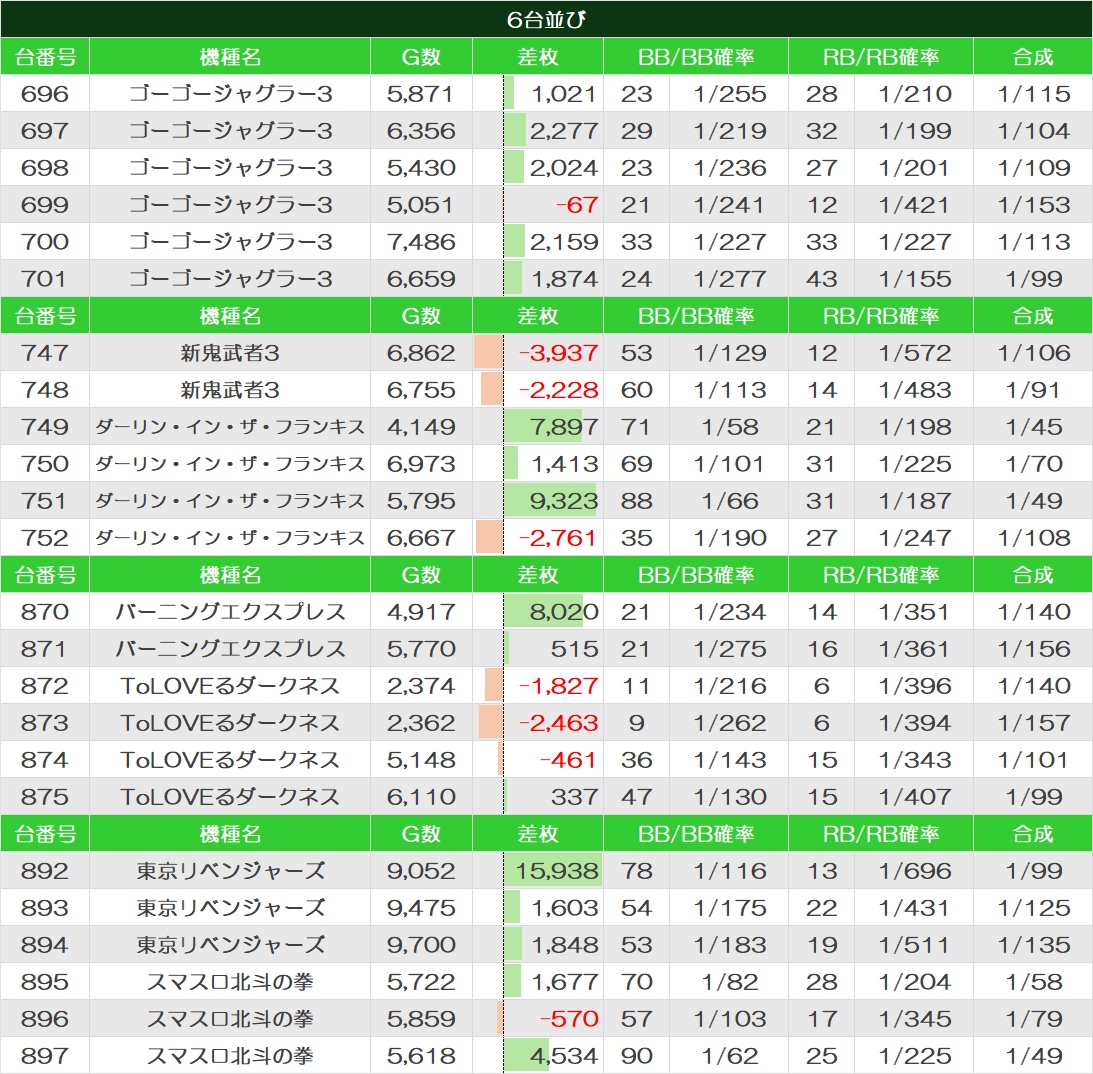Screen dimensions: 1093x1074
Task: Click -1,827 差枚 value in row 872
Action: [558, 685]
